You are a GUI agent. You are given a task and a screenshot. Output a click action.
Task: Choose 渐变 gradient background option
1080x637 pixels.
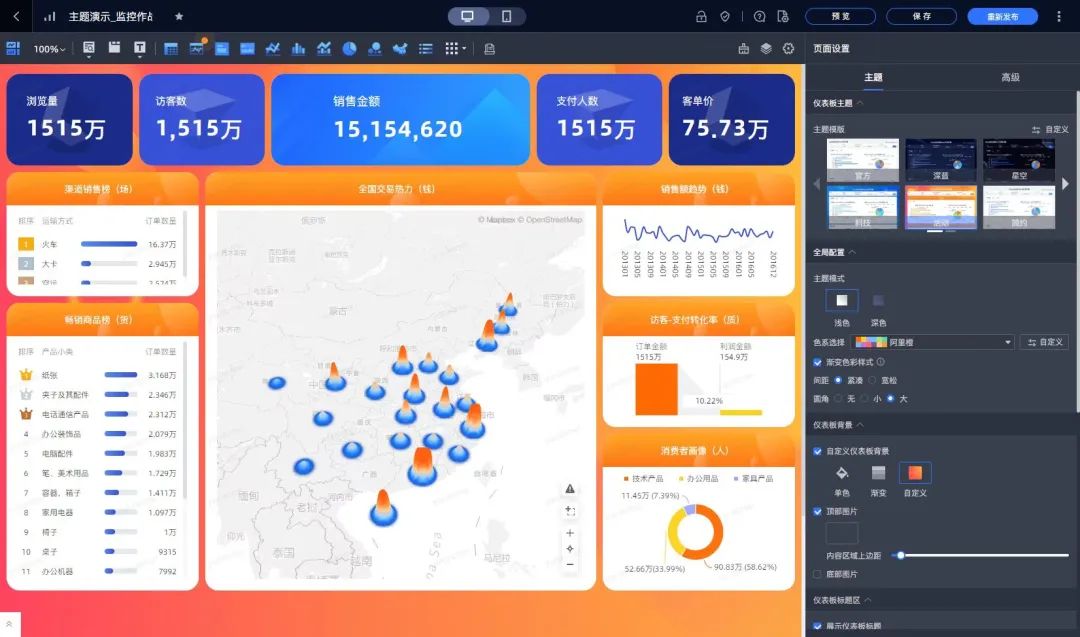click(x=878, y=473)
